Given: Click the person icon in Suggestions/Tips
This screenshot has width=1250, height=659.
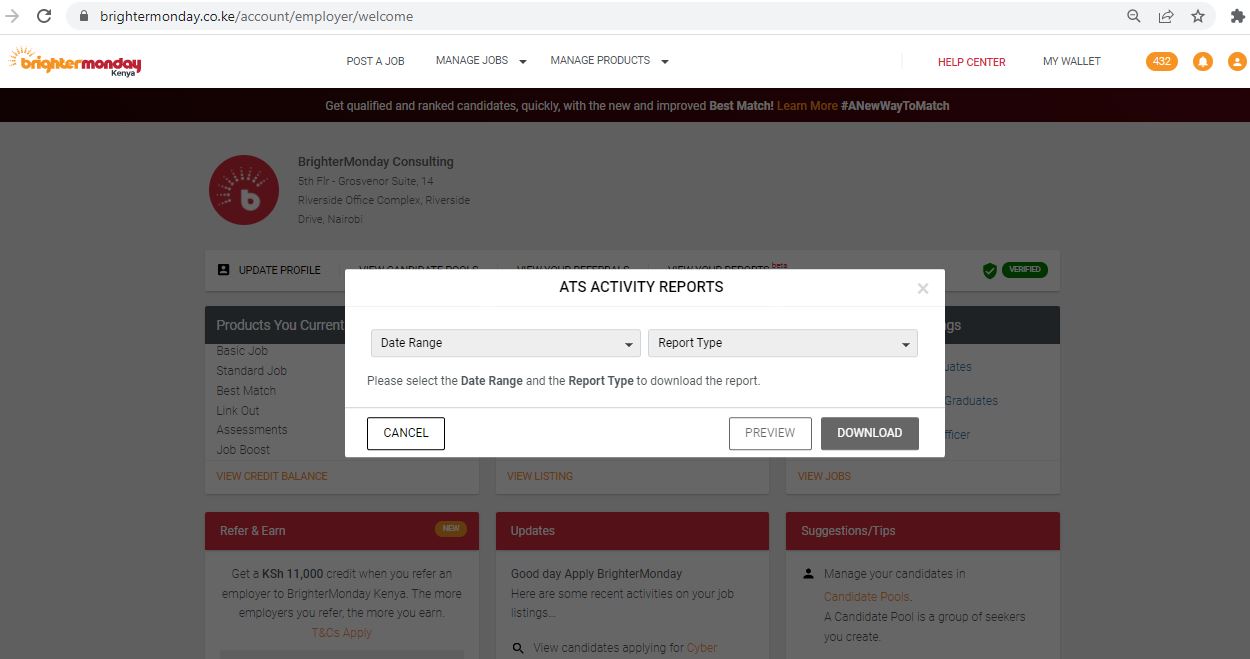Looking at the screenshot, I should (808, 574).
